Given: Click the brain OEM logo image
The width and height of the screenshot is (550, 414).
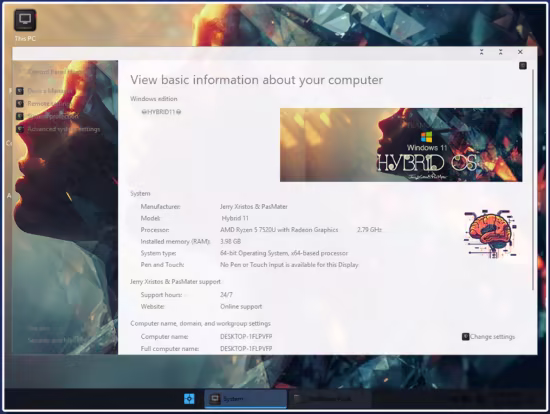Looking at the screenshot, I should [x=490, y=234].
